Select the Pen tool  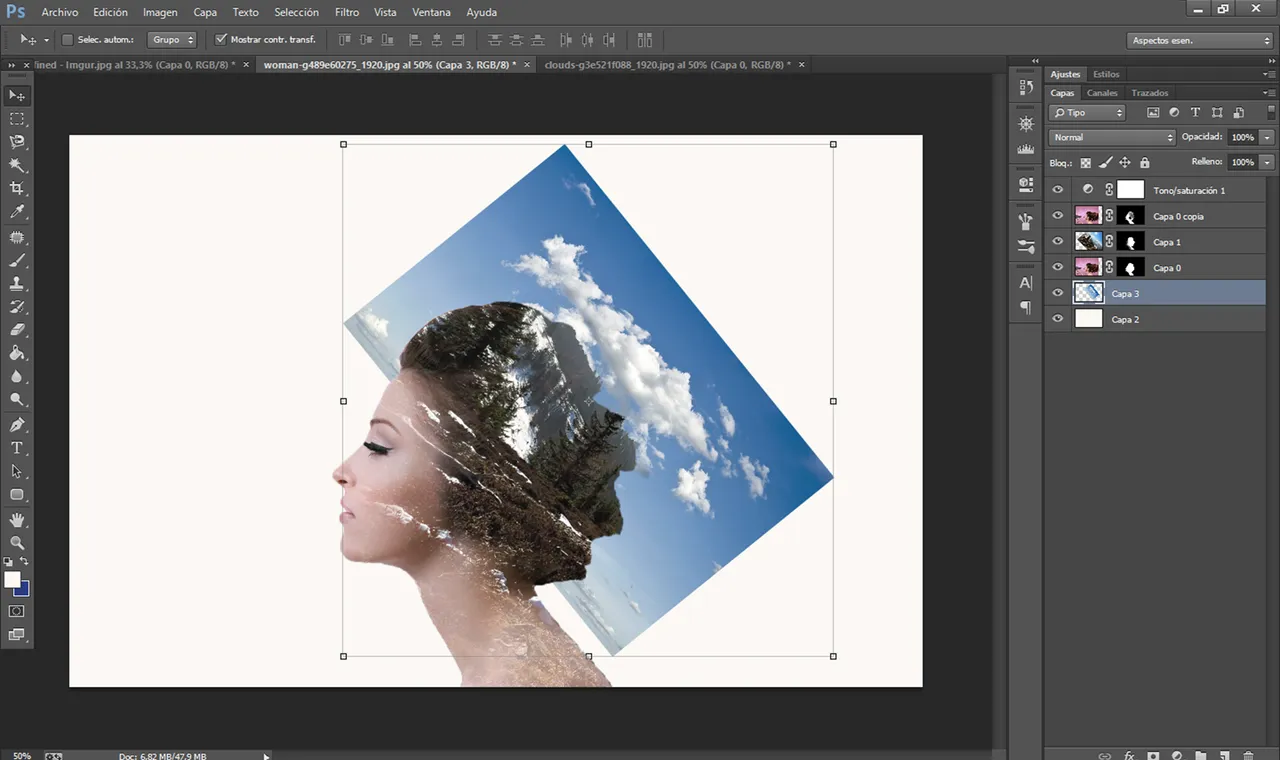point(17,425)
